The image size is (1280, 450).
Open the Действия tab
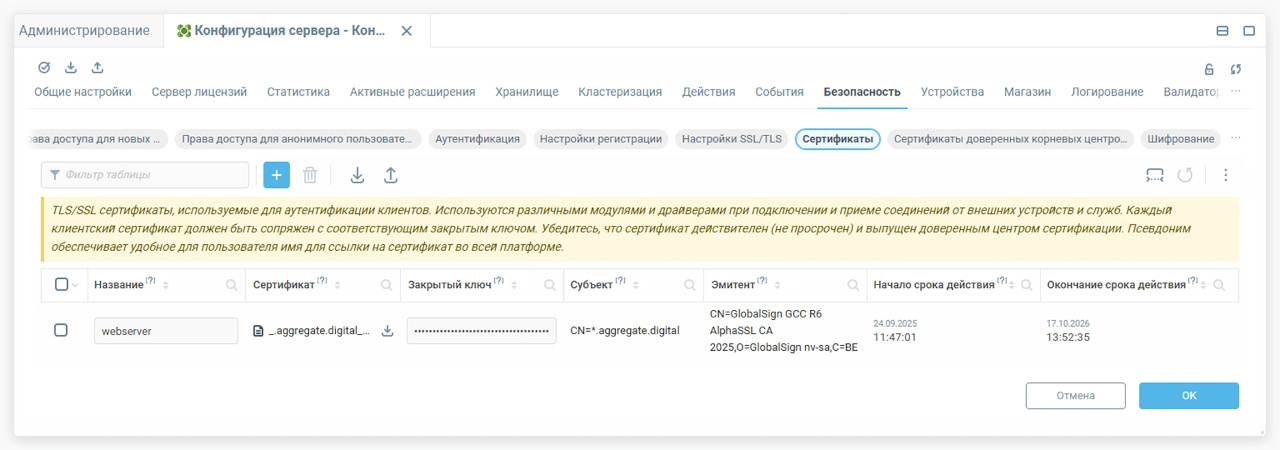point(709,91)
